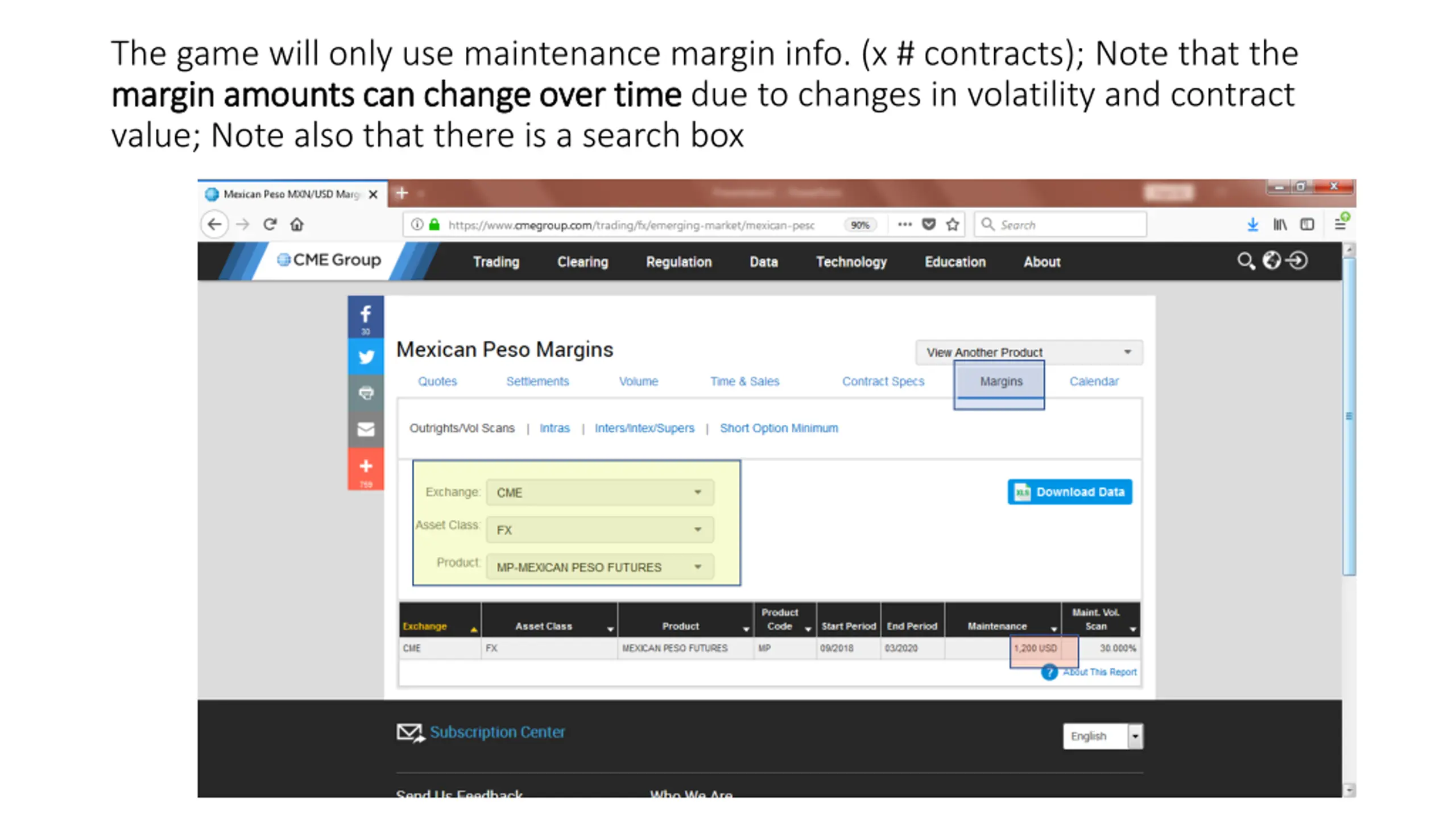Image resolution: width=1456 pixels, height=819 pixels.
Task: Open the page actions three-dot menu
Action: click(904, 224)
